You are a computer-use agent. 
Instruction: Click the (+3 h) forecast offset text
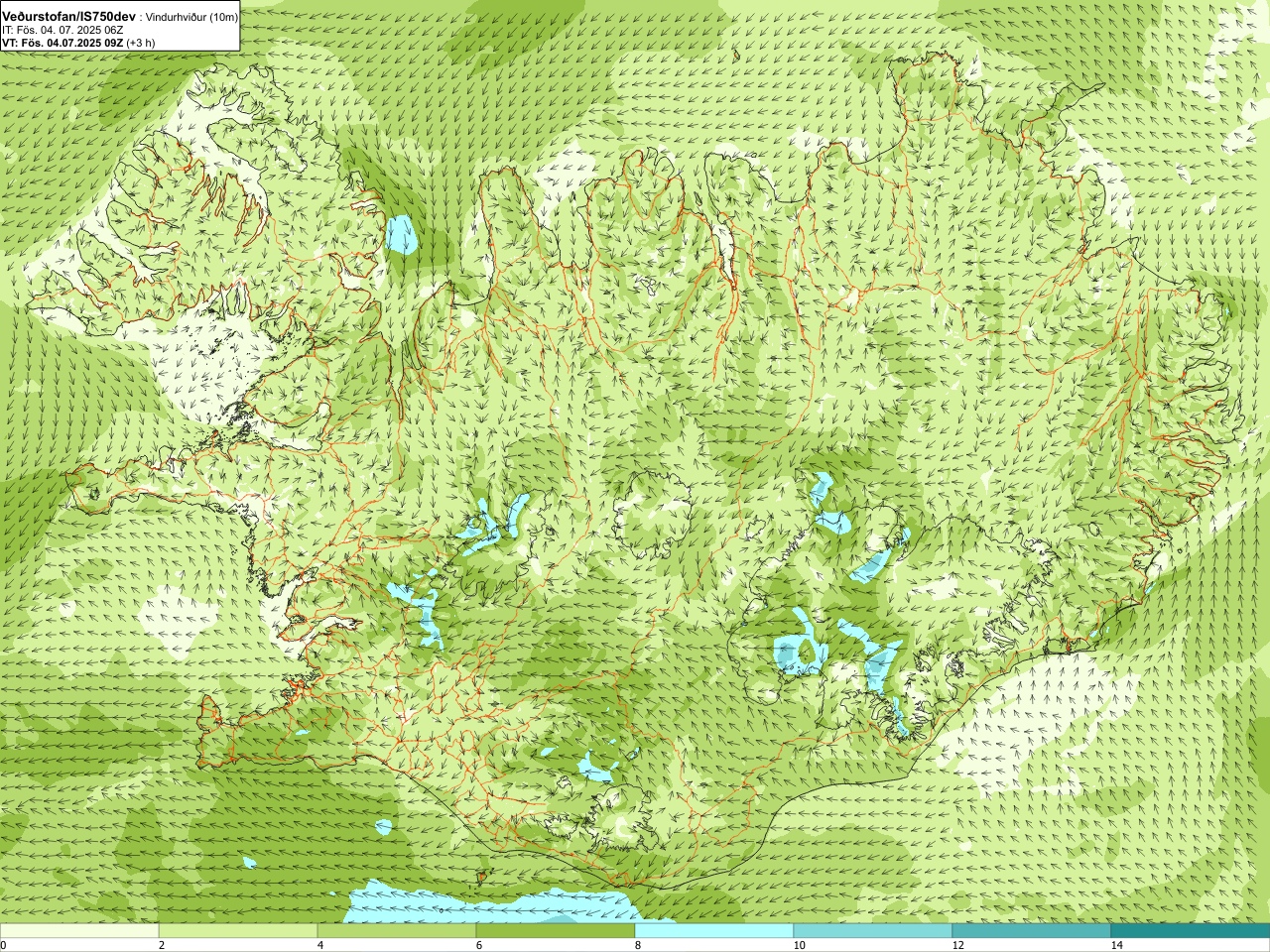tap(141, 43)
